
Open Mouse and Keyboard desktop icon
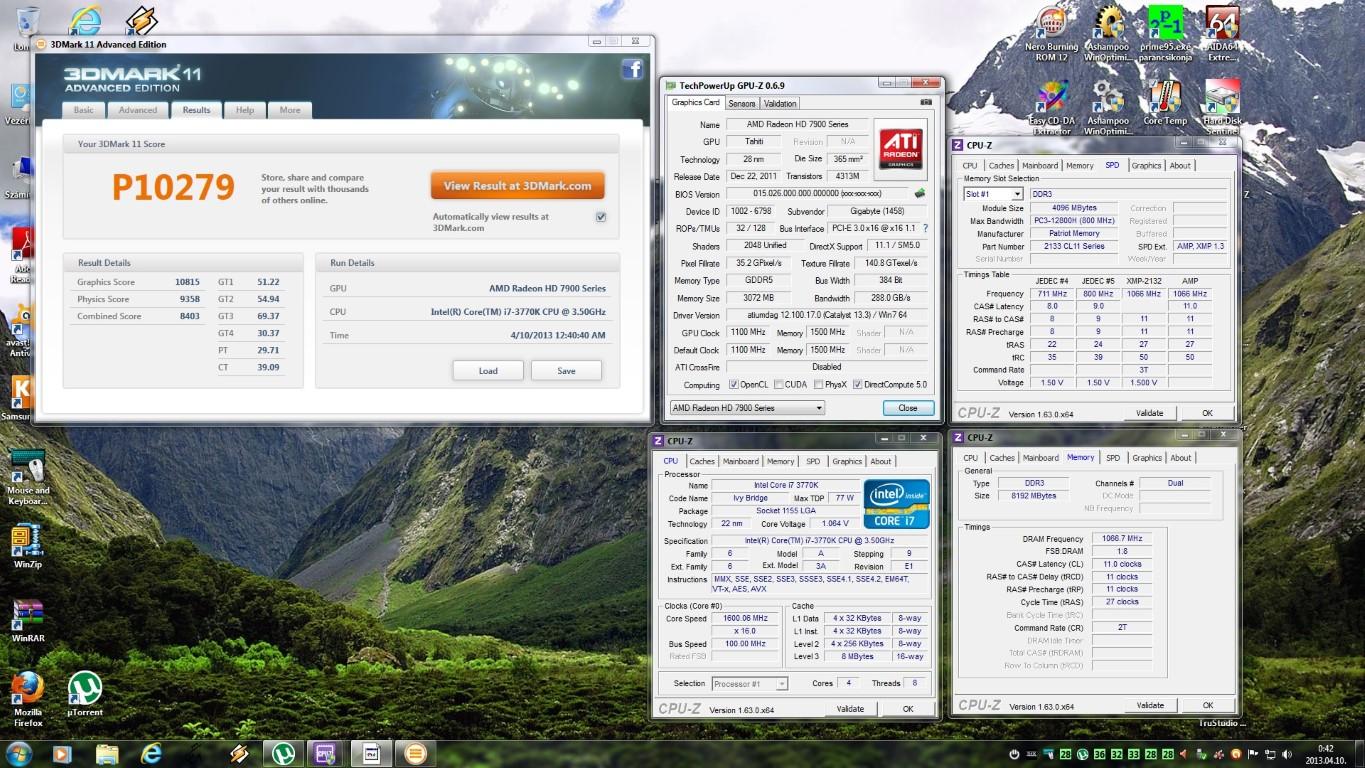tap(28, 476)
